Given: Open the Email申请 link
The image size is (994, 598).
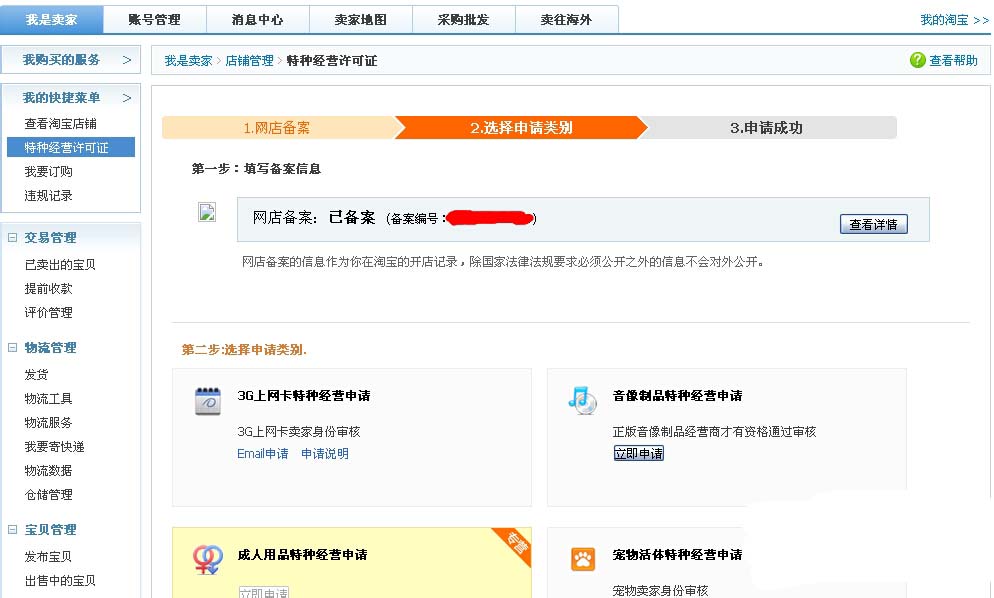Looking at the screenshot, I should 262,453.
